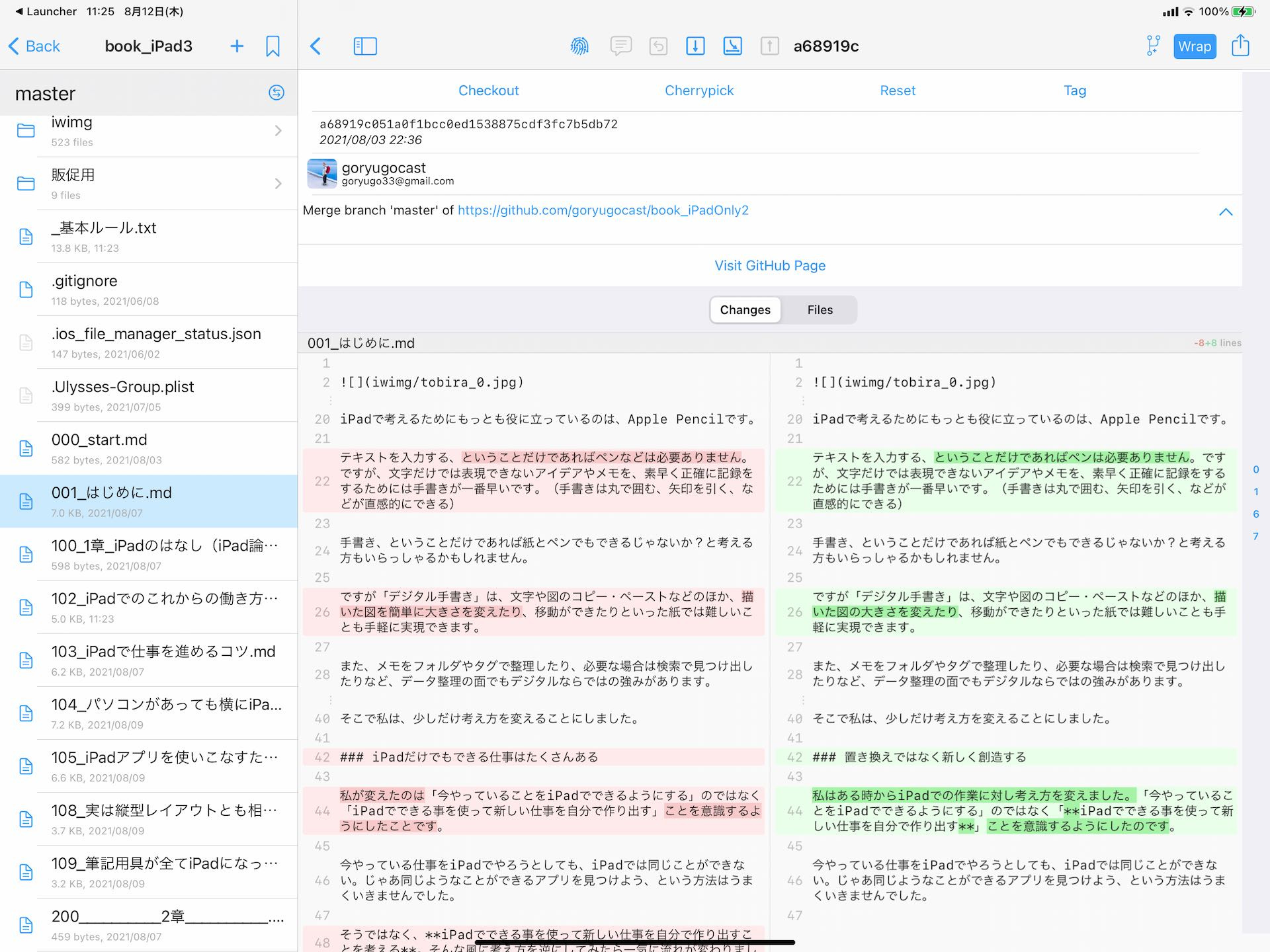Collapse the commit message with the chevron
The image size is (1270, 952).
coord(1226,212)
